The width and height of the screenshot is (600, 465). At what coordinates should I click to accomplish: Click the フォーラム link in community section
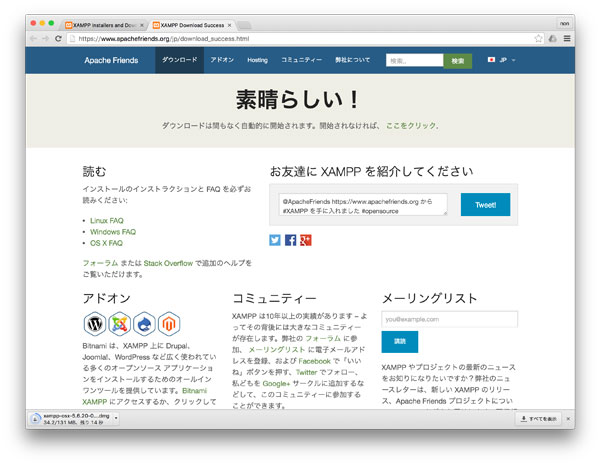click(x=323, y=338)
